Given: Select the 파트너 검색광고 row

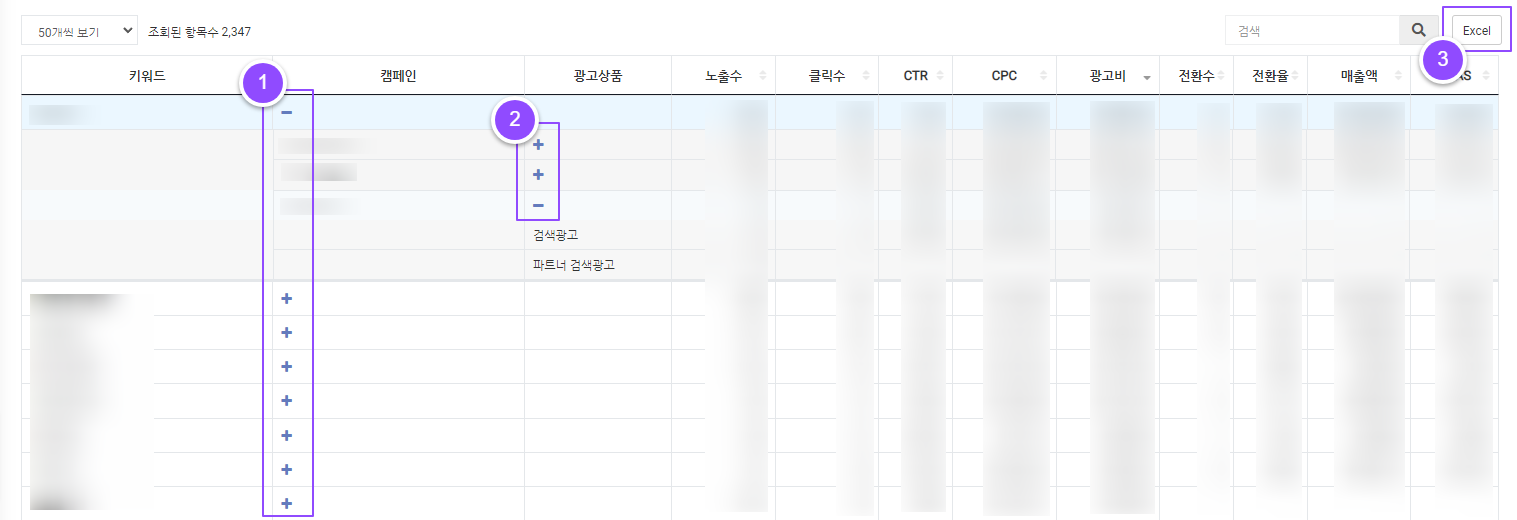Looking at the screenshot, I should point(572,265).
